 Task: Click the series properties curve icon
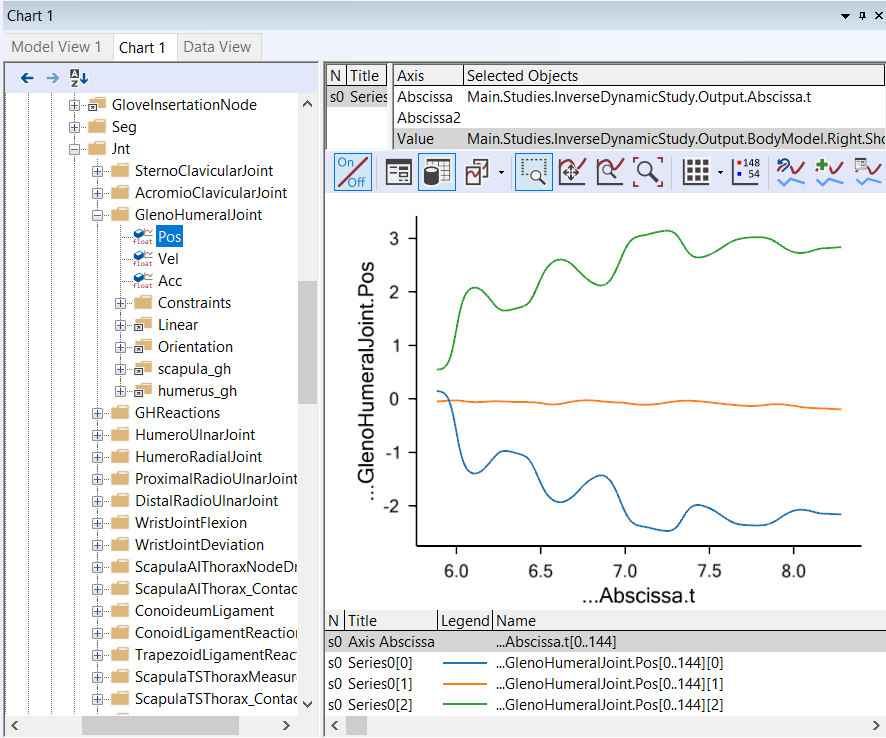(x=868, y=172)
